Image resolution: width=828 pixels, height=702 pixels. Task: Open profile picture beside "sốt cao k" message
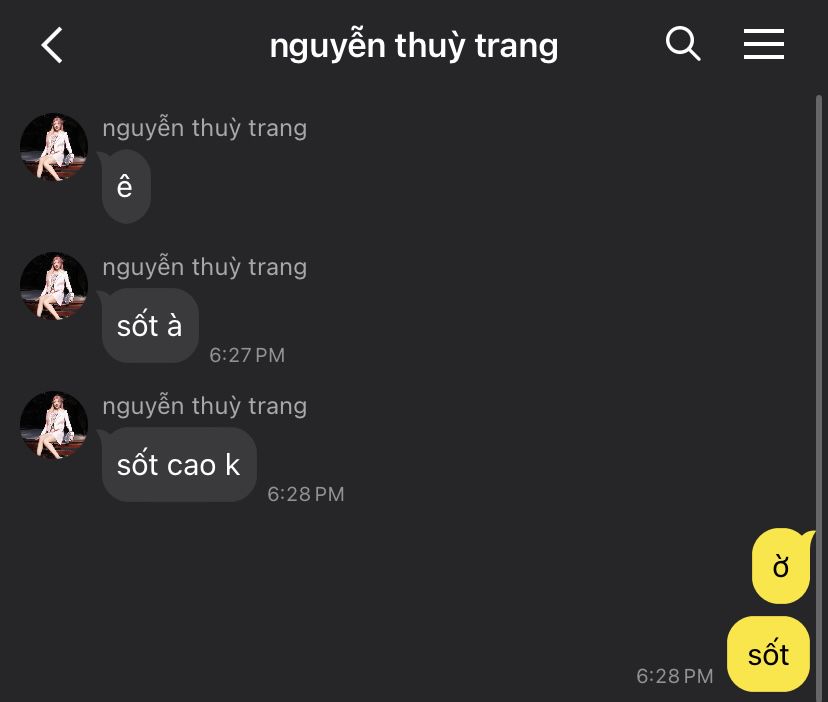point(54,425)
